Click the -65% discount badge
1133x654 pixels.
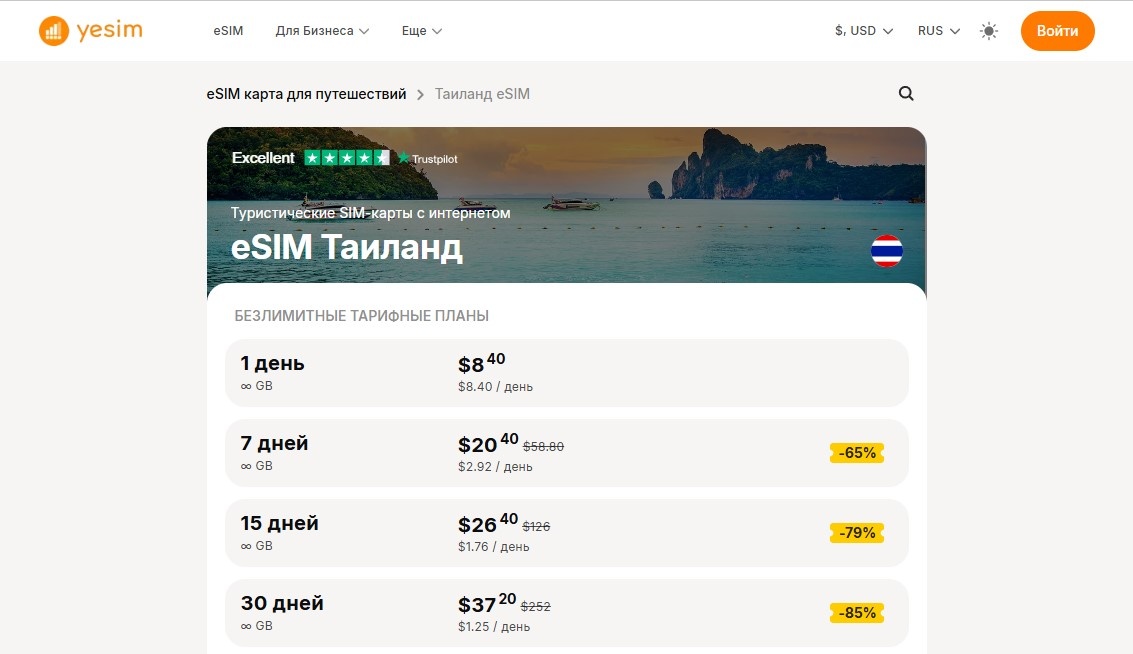857,453
